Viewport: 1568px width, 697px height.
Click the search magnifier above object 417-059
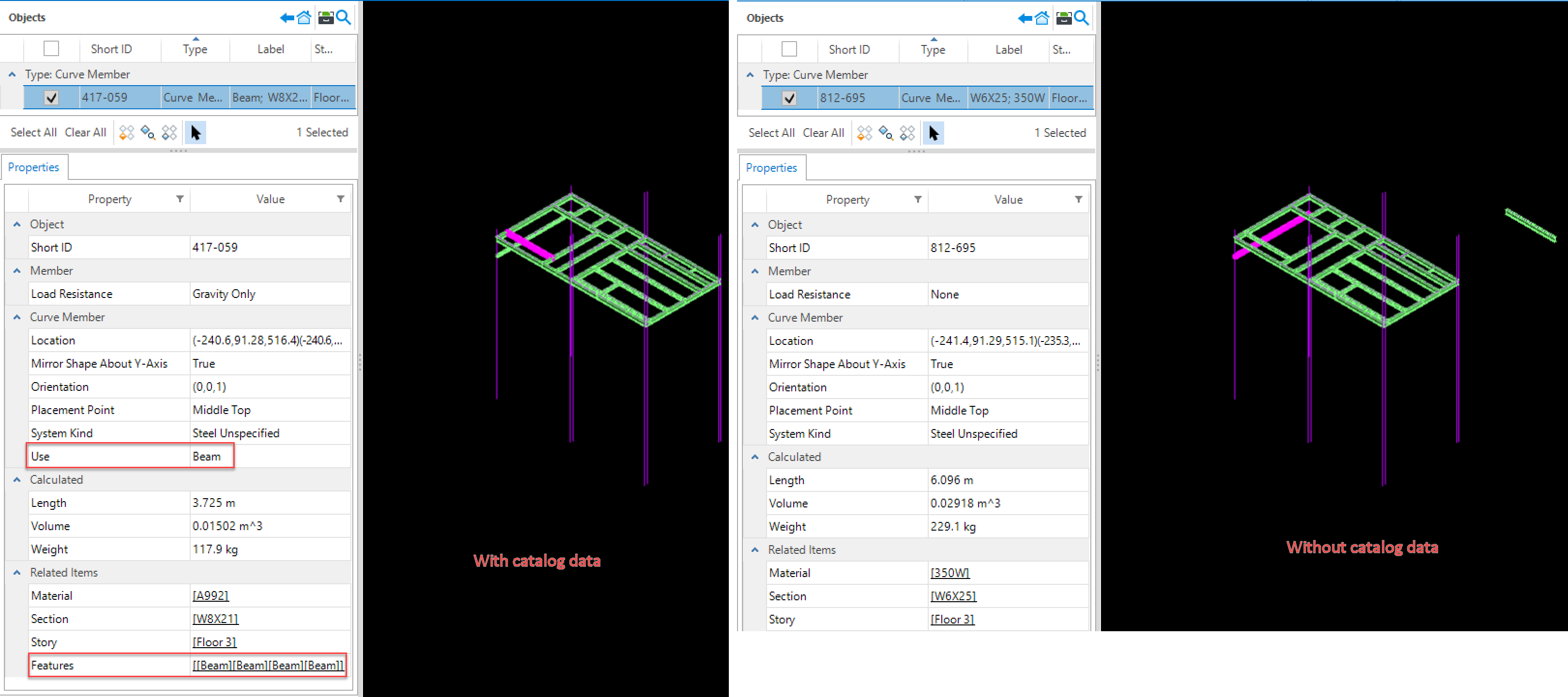tap(343, 17)
